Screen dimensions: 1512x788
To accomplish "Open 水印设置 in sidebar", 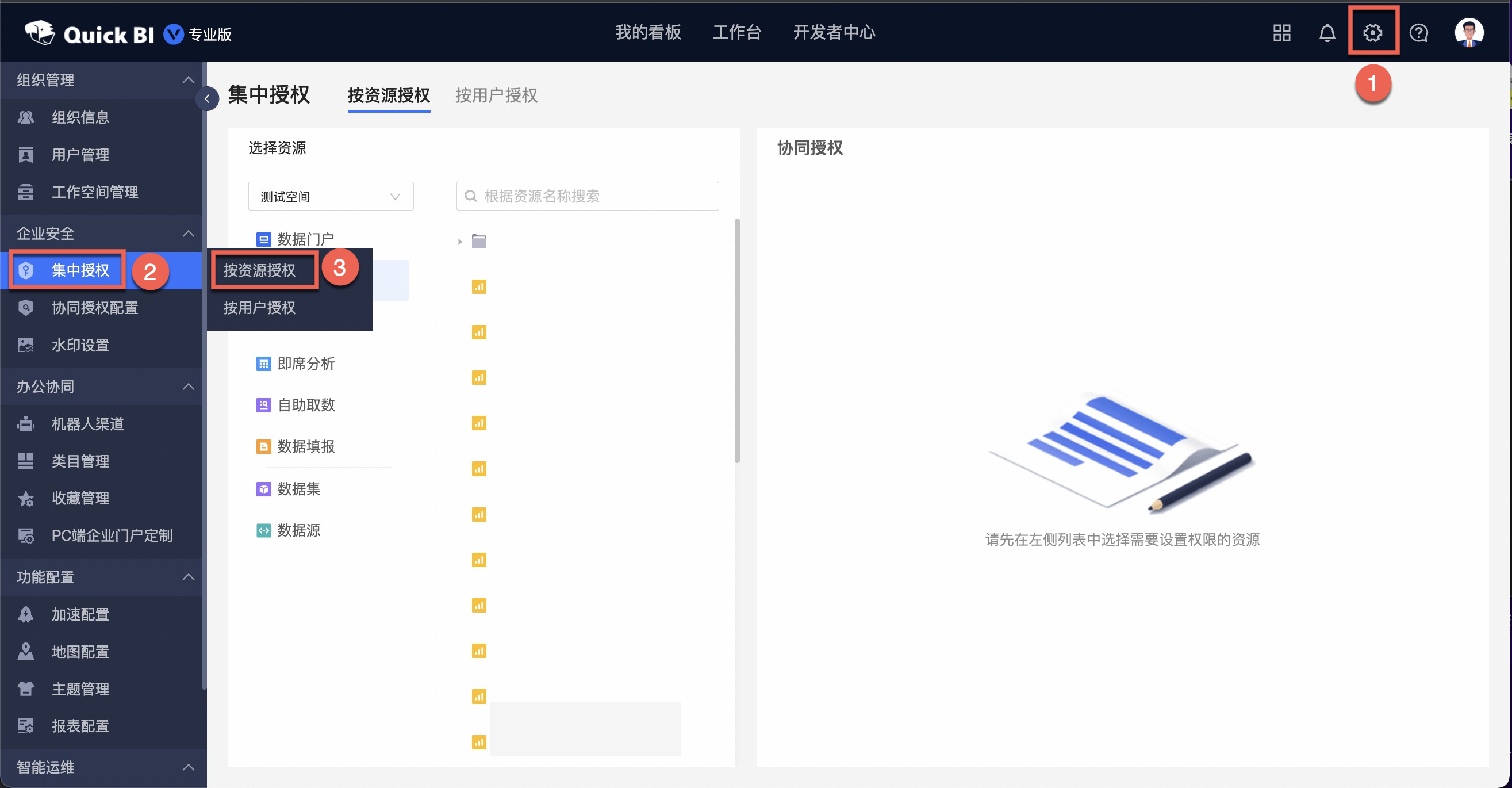I will coord(80,345).
